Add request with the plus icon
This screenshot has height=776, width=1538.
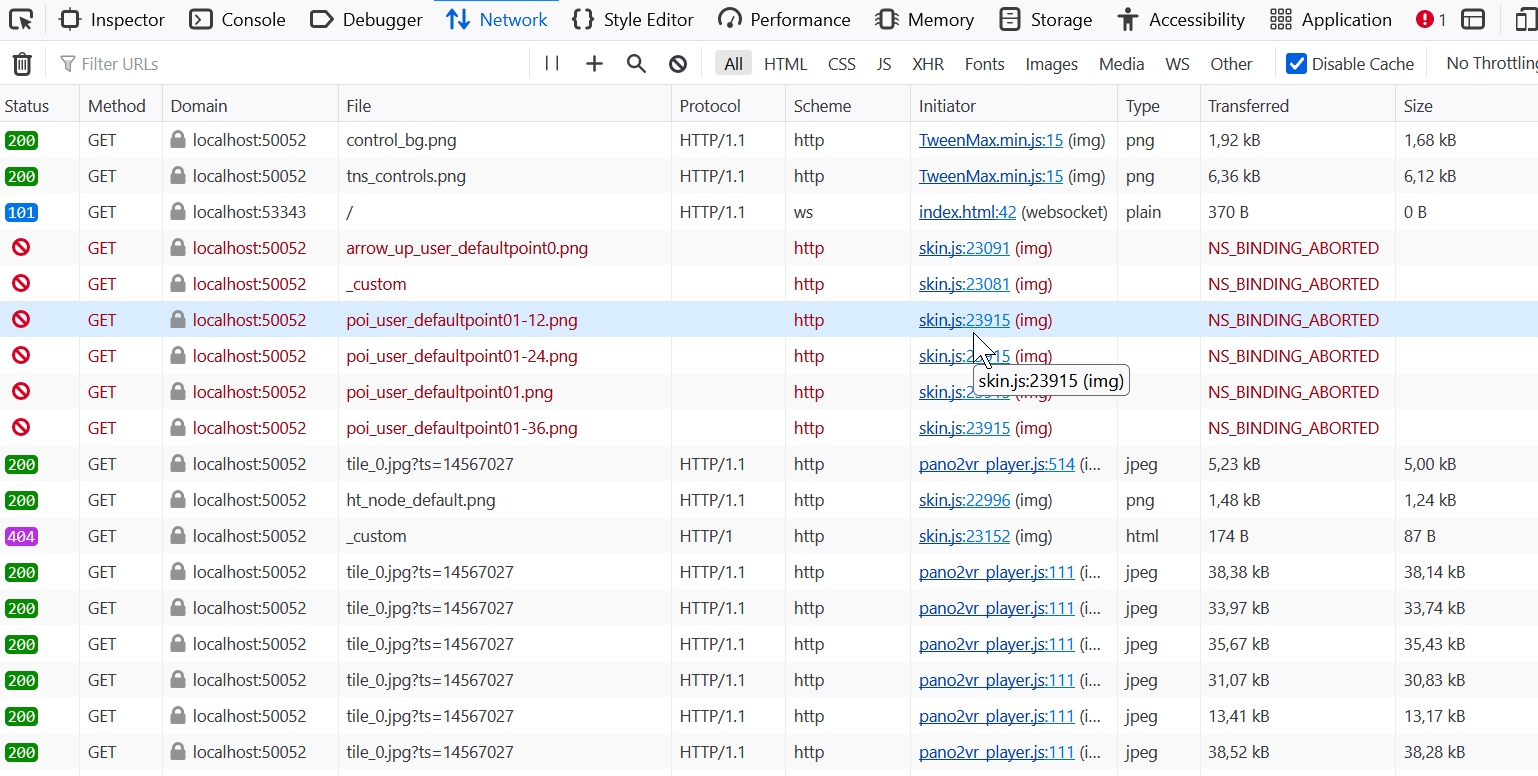pos(594,64)
